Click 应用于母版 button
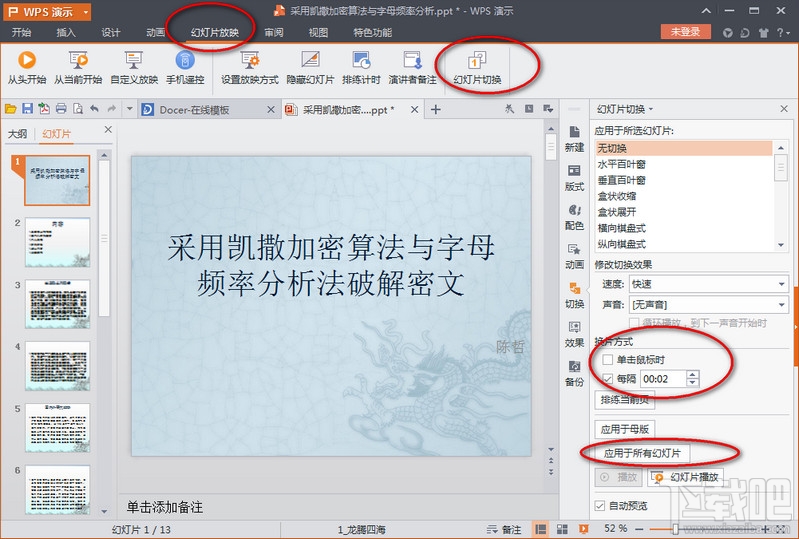 pyautogui.click(x=625, y=429)
